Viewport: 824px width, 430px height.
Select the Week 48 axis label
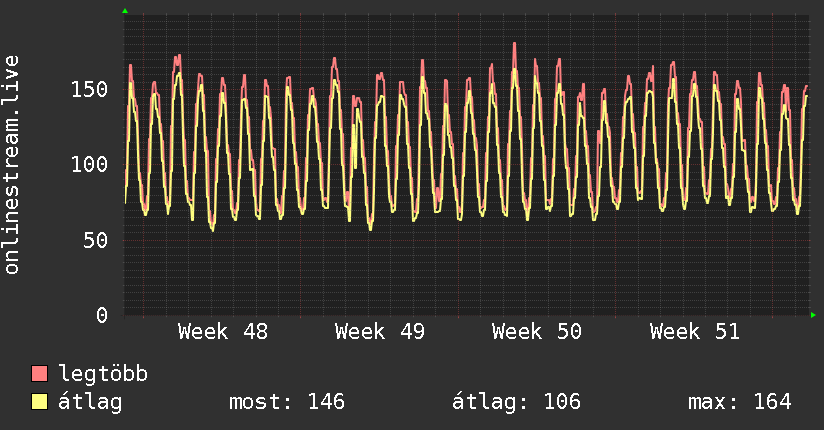223,332
